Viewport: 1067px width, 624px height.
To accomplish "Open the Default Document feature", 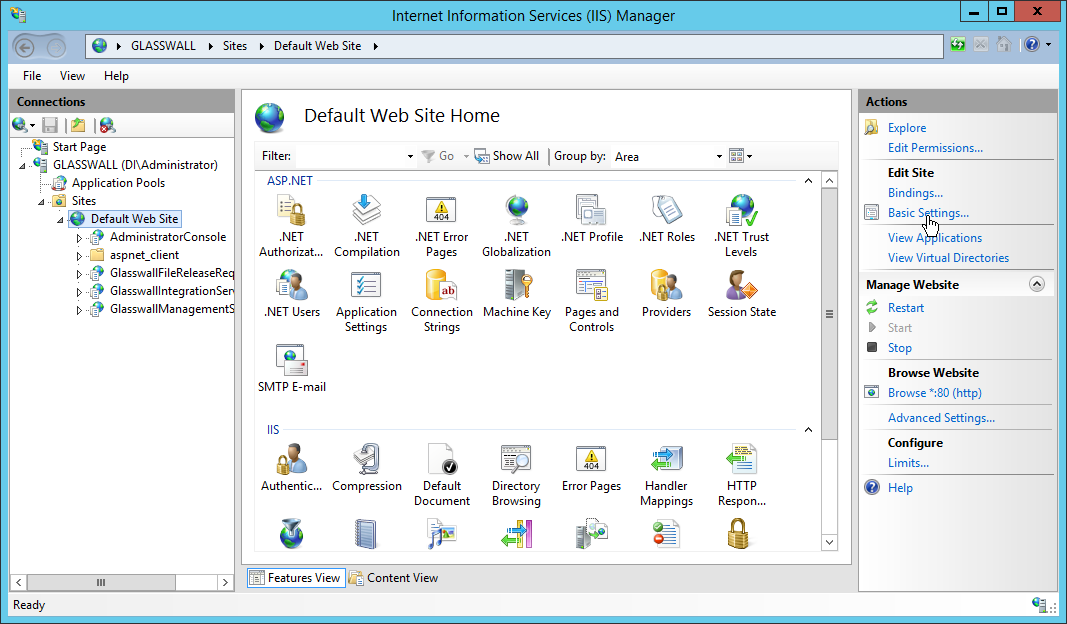I will (441, 461).
